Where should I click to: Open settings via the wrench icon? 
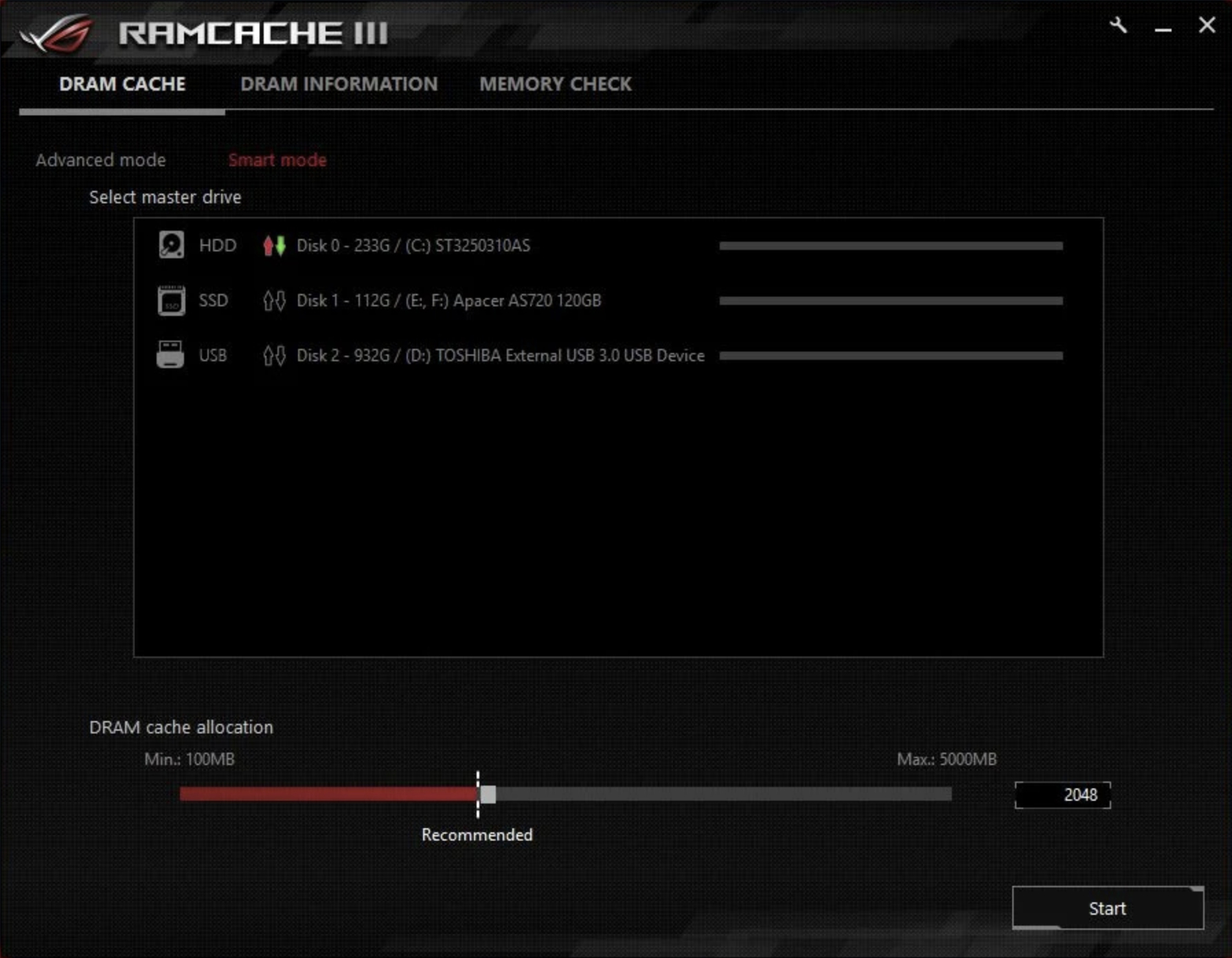click(x=1118, y=26)
